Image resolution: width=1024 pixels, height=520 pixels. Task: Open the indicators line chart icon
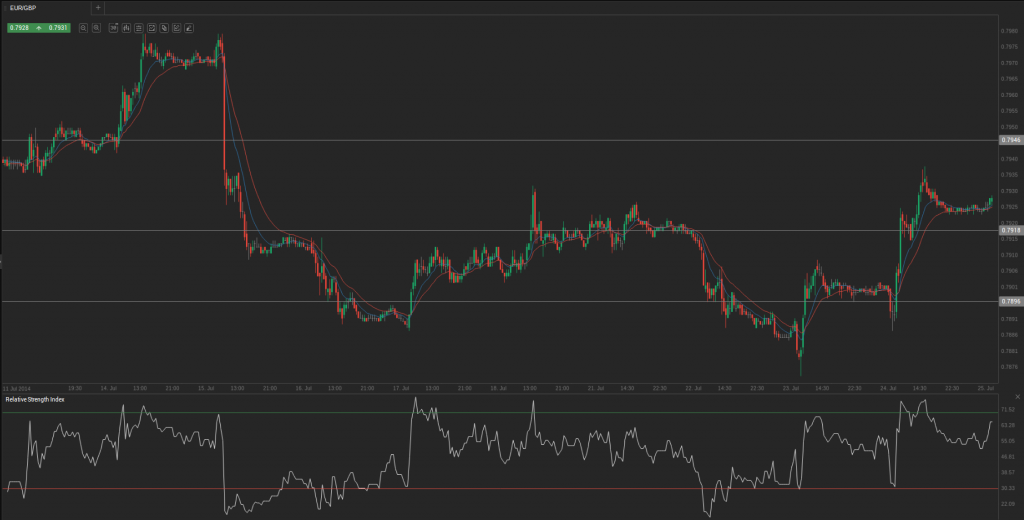176,28
